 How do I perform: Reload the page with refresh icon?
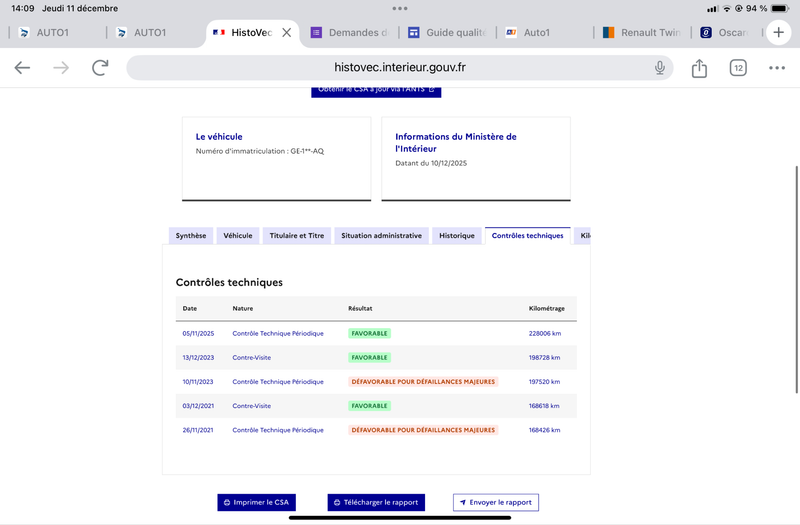click(100, 68)
